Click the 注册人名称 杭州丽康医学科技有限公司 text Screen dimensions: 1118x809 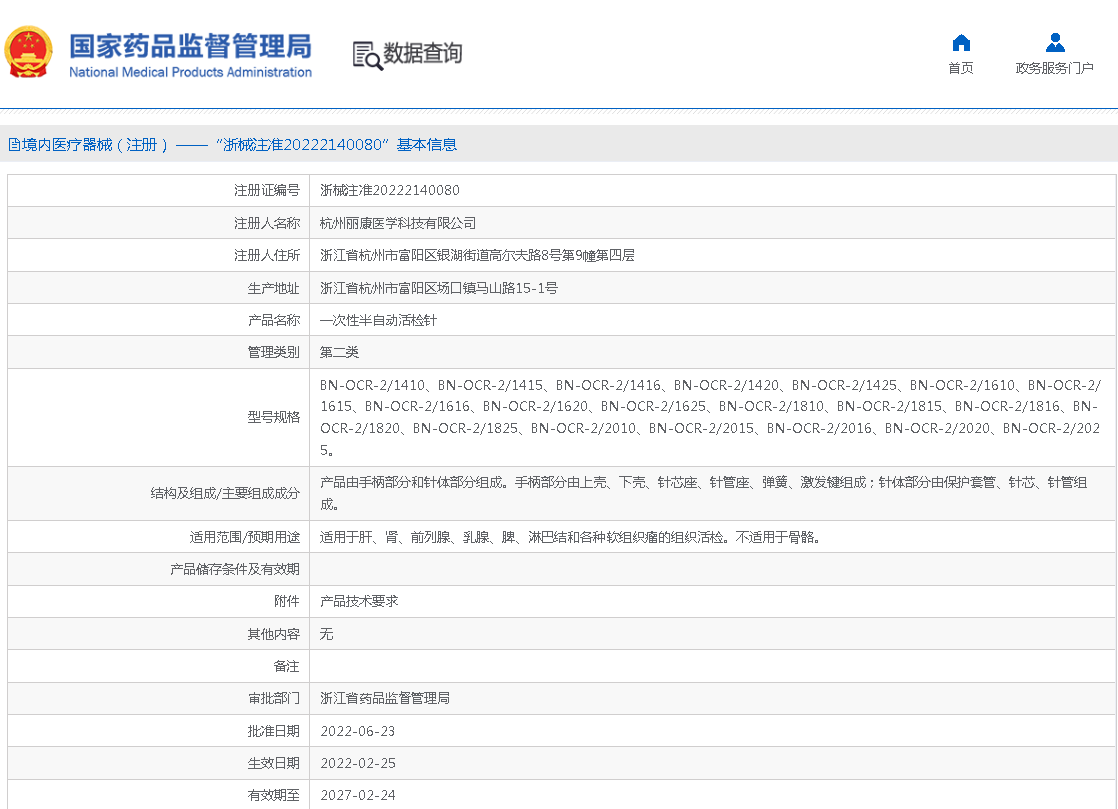[x=400, y=222]
